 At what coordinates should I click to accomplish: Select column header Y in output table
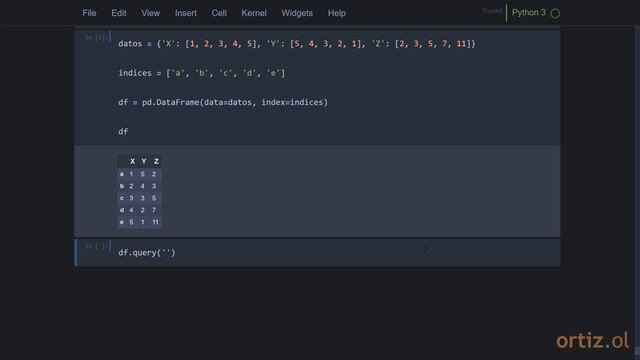click(x=144, y=161)
